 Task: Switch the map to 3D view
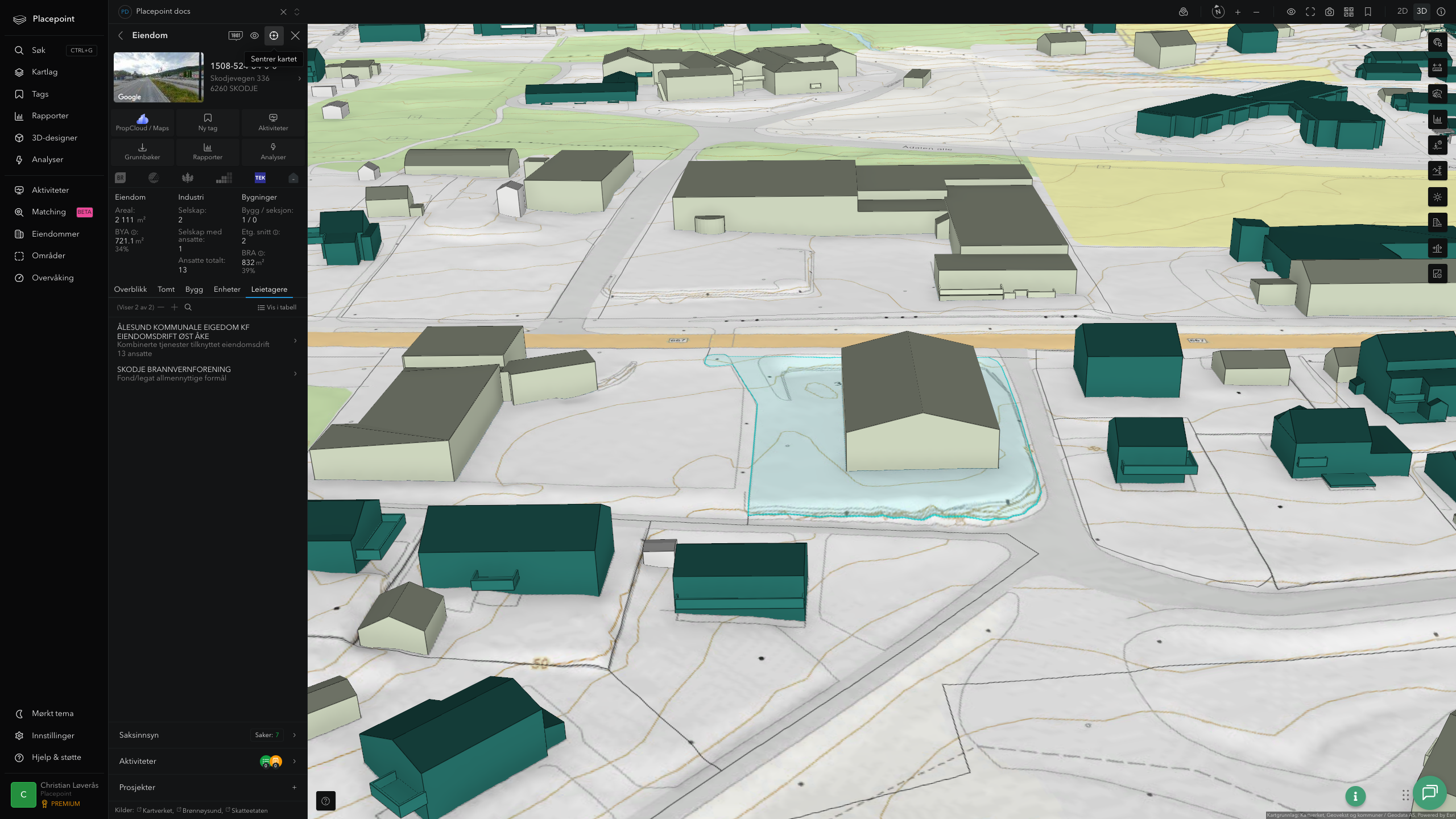click(1421, 11)
